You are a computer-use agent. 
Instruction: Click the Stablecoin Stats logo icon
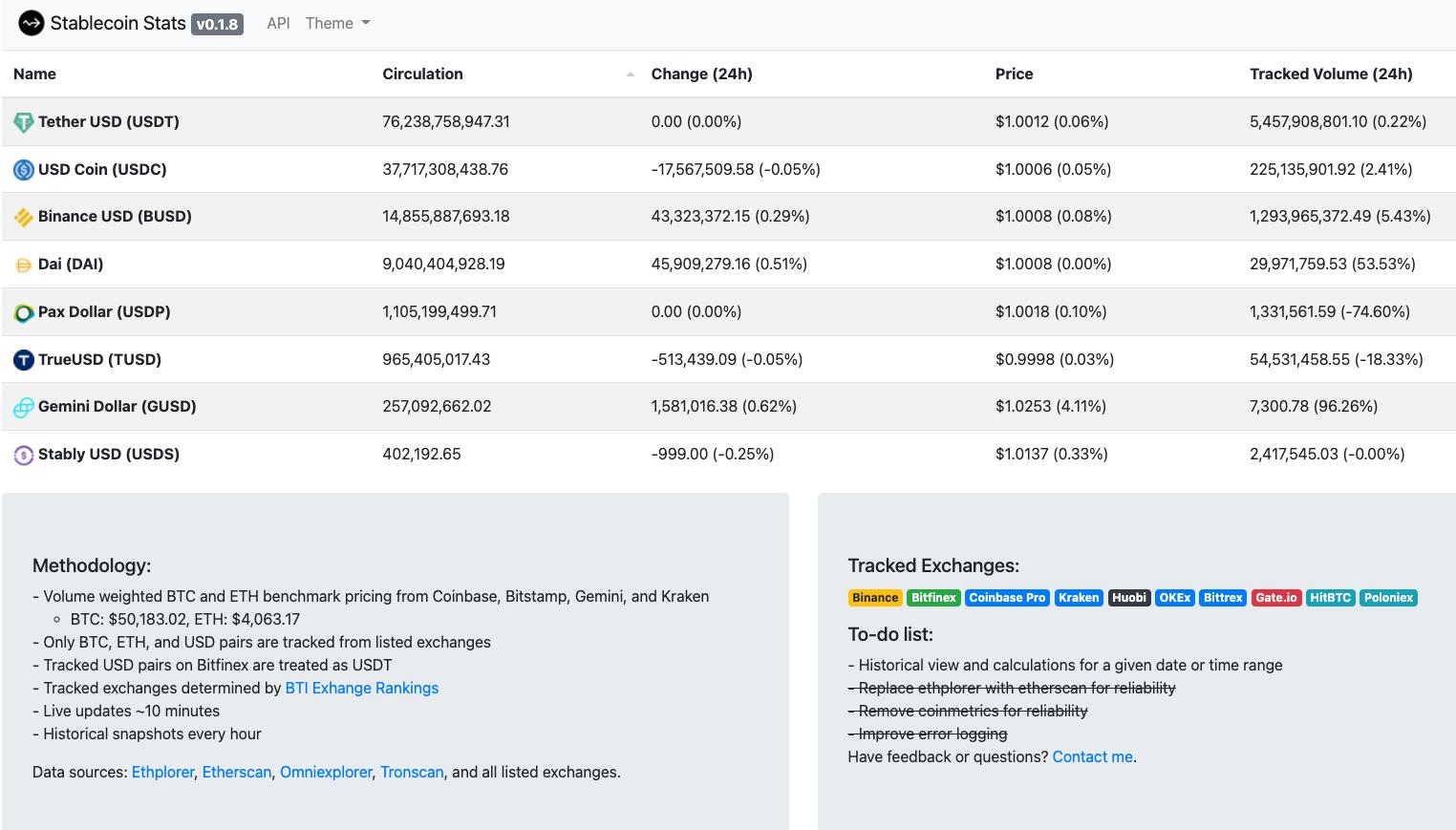tap(31, 23)
